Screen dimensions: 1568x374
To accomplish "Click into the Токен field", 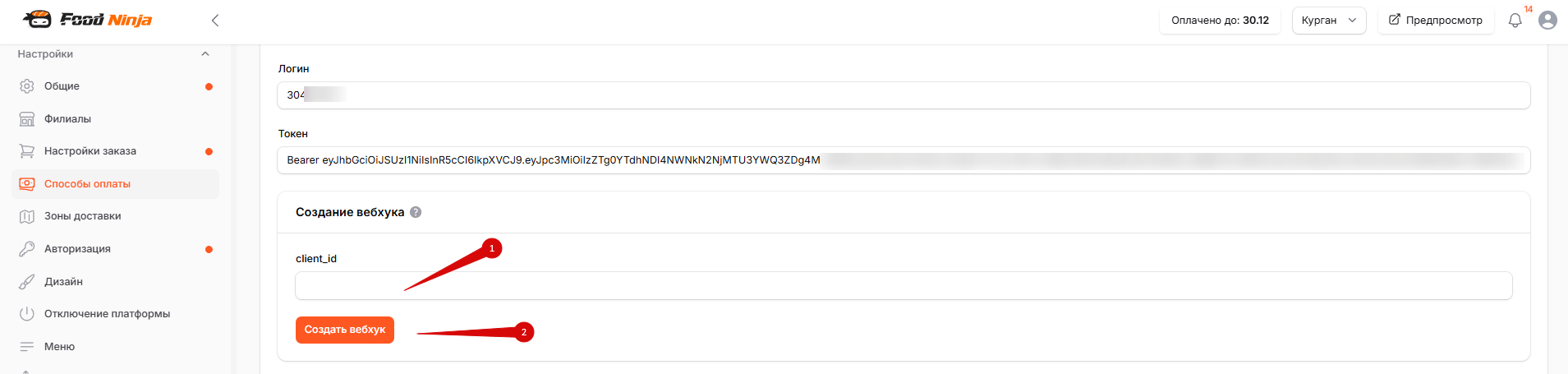I will [904, 160].
